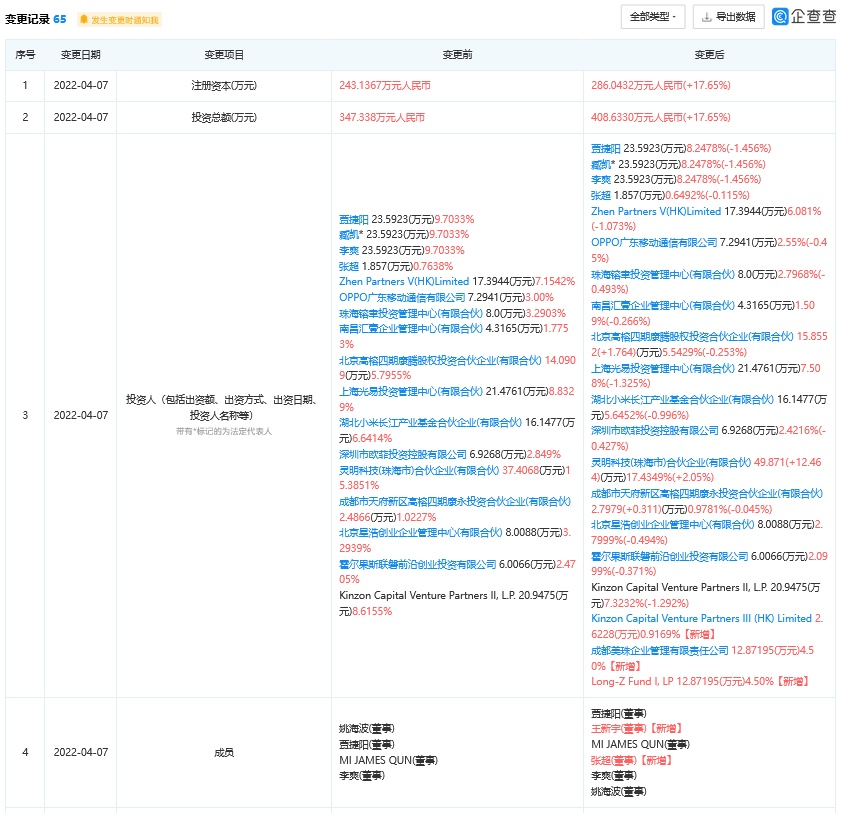Image resolution: width=841 pixels, height=813 pixels.
Task: Click 发生变更时通知我 notification label
Action: point(123,19)
